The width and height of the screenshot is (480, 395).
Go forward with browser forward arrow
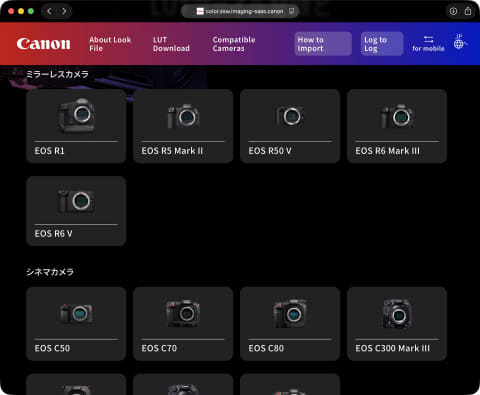pos(64,11)
